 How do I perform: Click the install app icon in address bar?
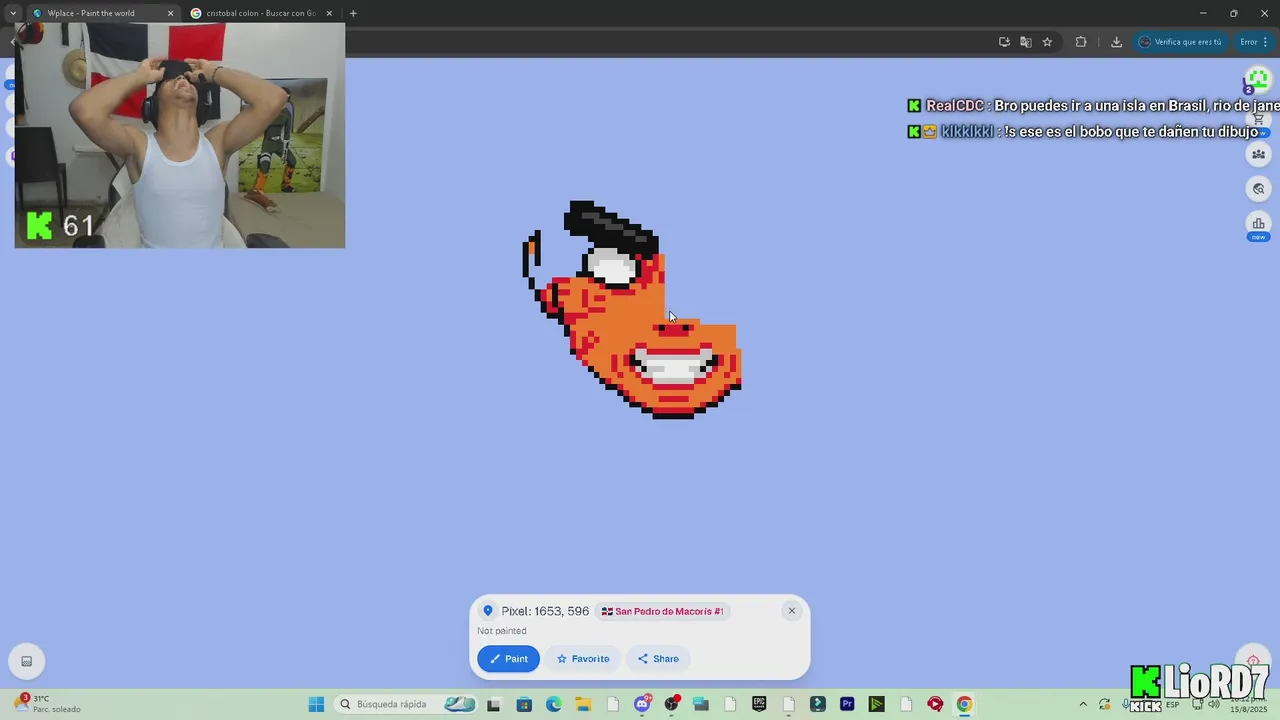[1004, 42]
